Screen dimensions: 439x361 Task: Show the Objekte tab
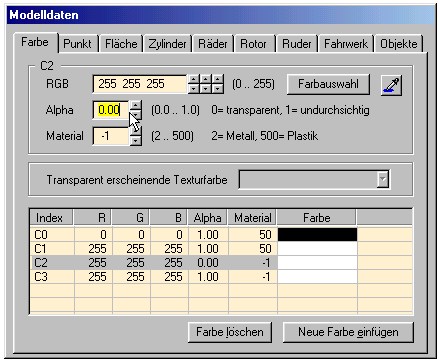[399, 44]
